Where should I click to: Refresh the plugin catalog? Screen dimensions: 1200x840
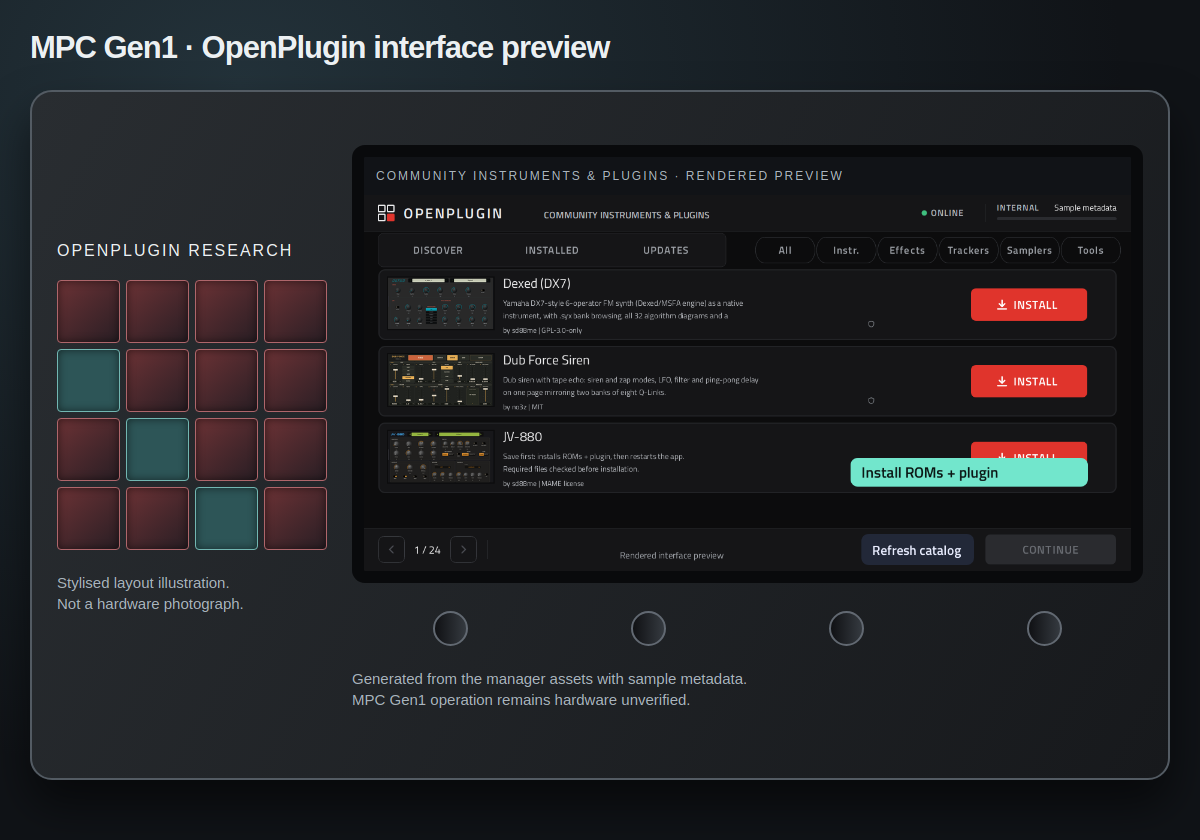point(917,550)
